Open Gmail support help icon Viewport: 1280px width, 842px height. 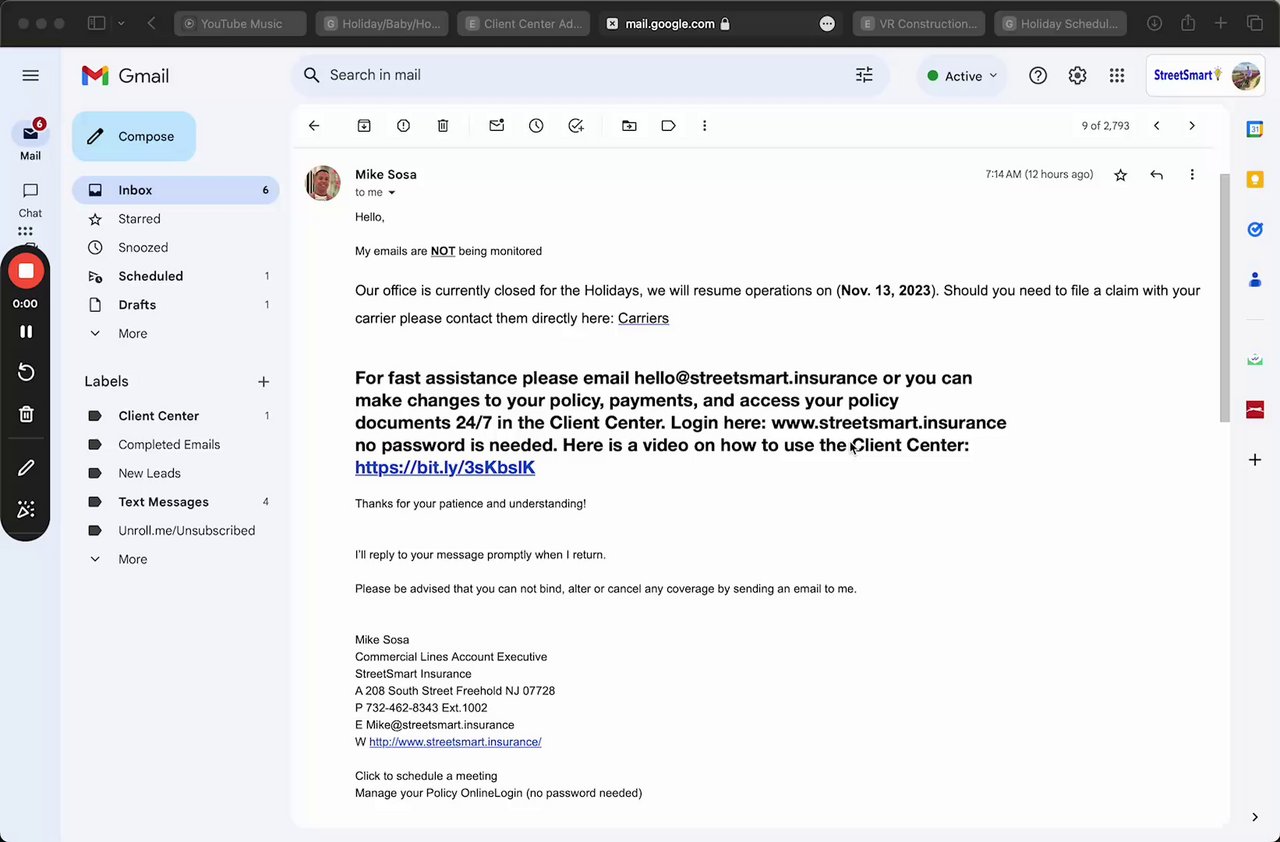coord(1038,75)
